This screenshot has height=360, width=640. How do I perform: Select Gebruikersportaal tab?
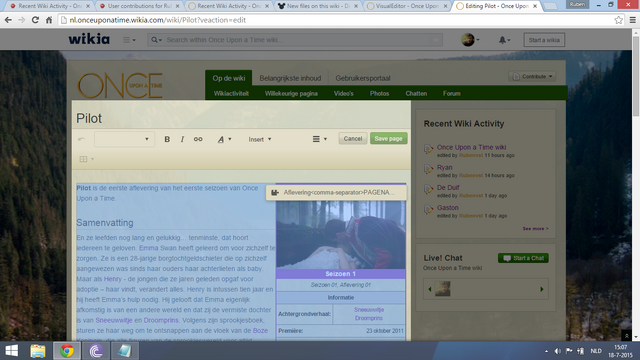point(363,78)
